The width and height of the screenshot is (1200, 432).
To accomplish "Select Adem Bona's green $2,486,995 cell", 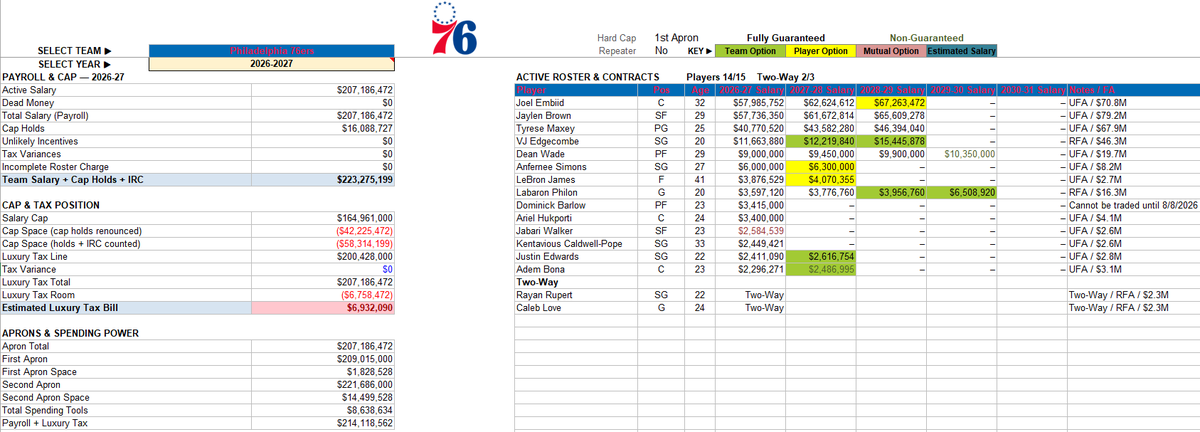I will coord(821,269).
